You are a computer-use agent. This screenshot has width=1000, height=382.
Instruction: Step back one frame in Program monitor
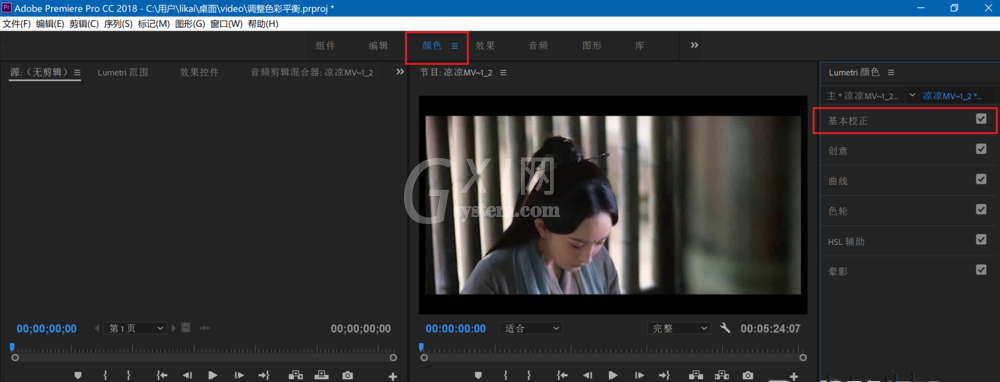tap(588, 376)
